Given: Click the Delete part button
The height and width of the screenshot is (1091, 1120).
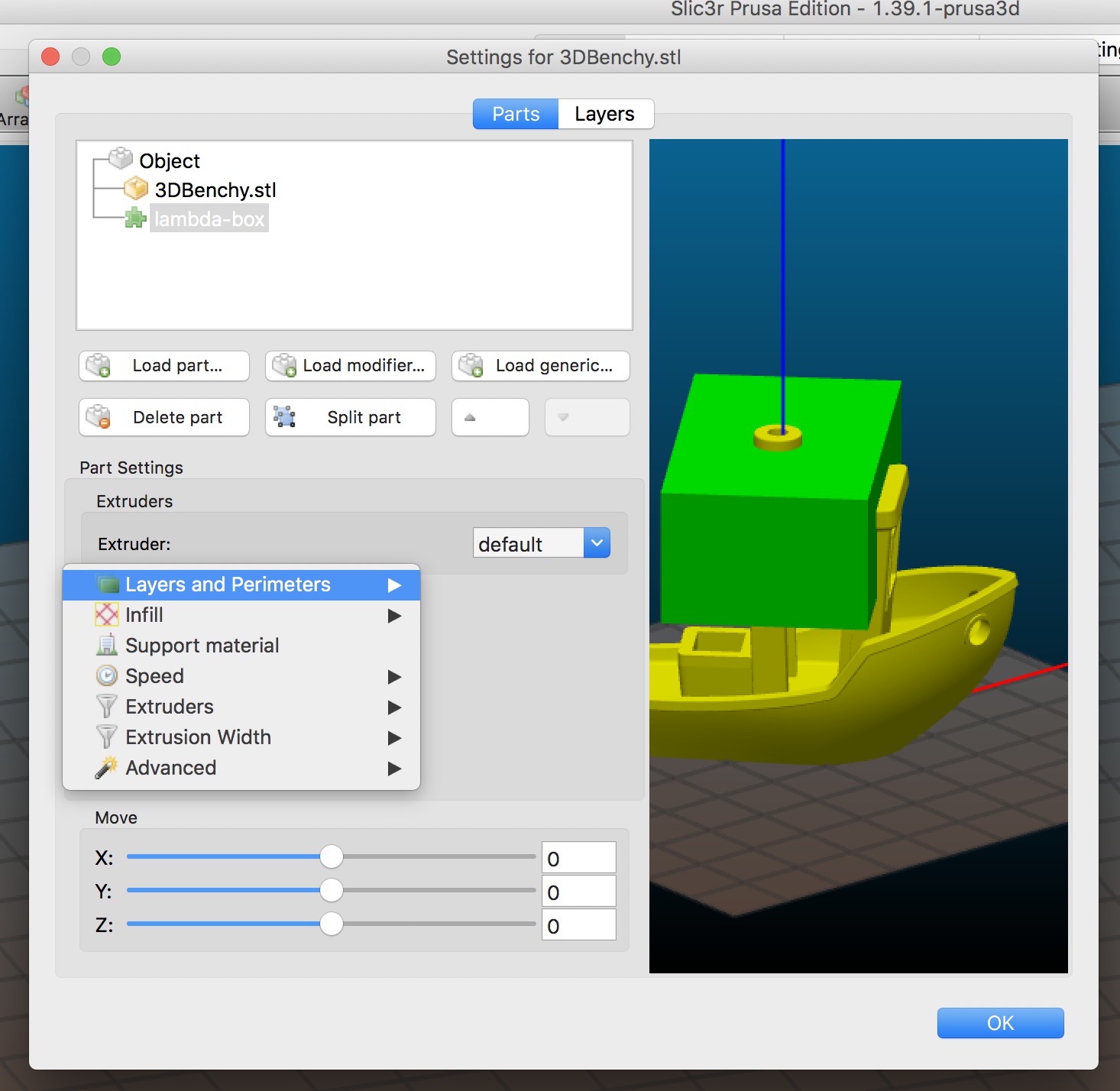Looking at the screenshot, I should point(164,417).
